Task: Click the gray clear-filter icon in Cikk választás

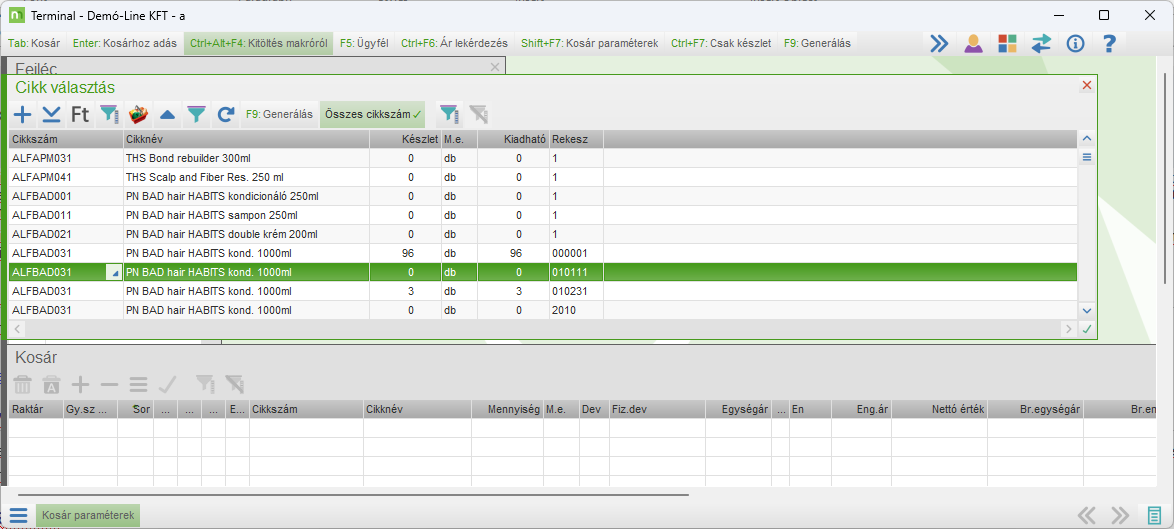Action: click(478, 114)
